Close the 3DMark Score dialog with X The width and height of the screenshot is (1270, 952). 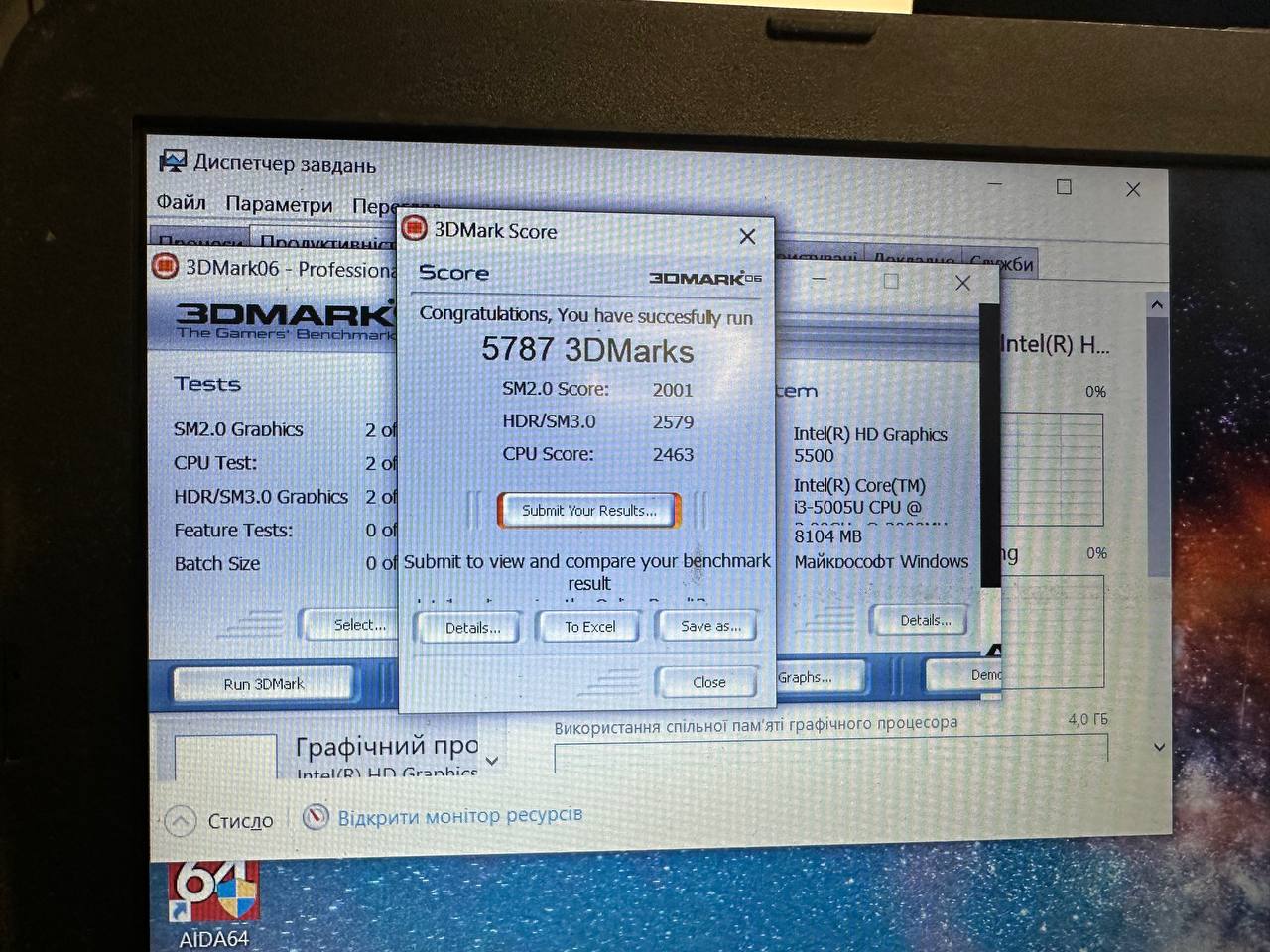[747, 236]
